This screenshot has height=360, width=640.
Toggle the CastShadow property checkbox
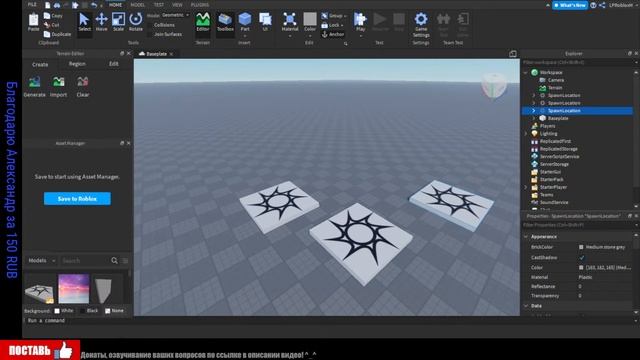click(x=582, y=258)
